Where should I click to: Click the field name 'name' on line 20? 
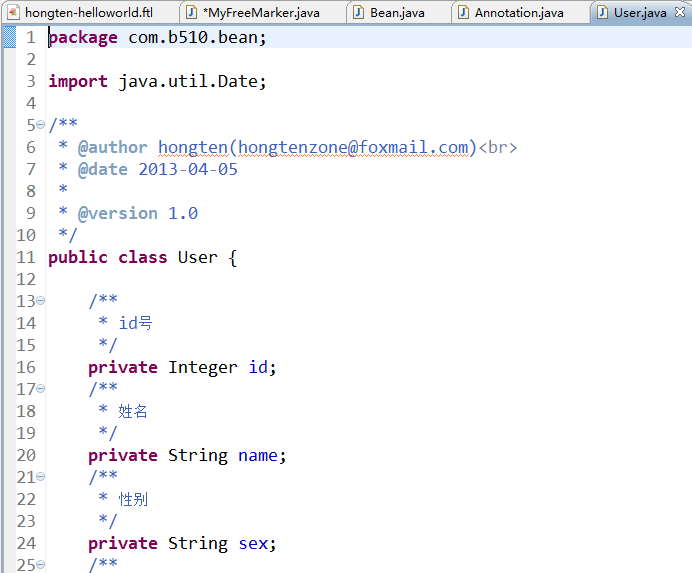(258, 456)
